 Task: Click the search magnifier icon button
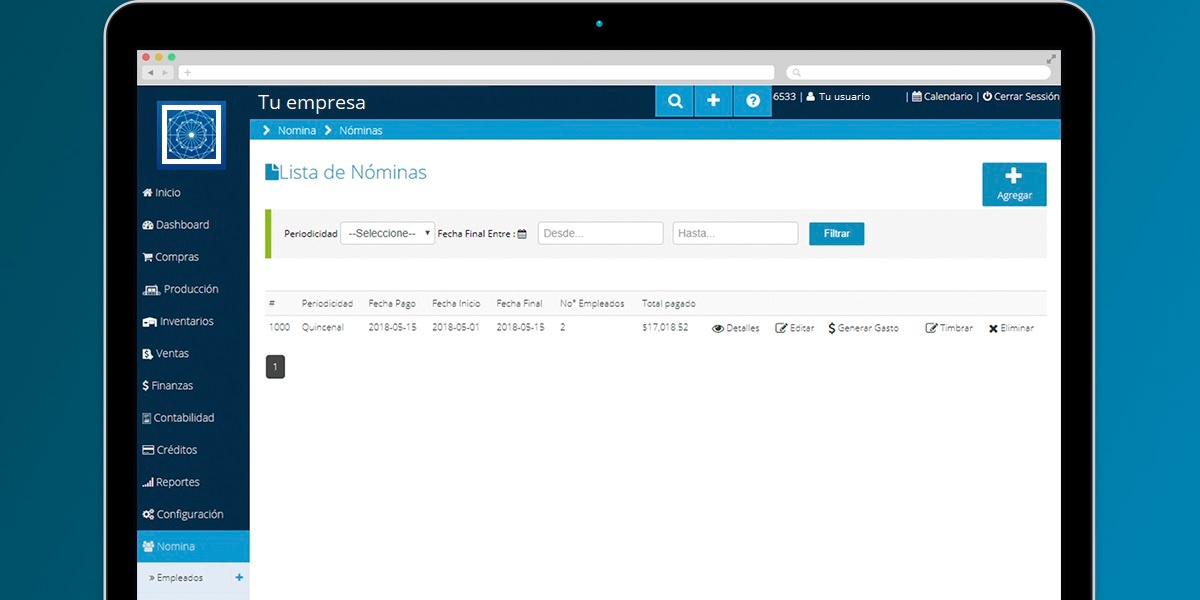coord(675,101)
